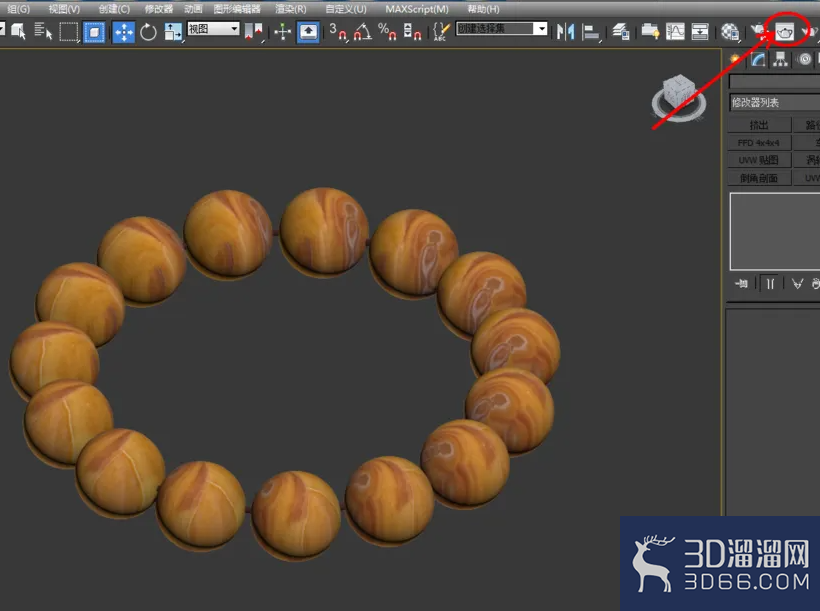Toggle Keyboard Shortcut Override button
The height and width of the screenshot is (611, 820).
tap(308, 31)
